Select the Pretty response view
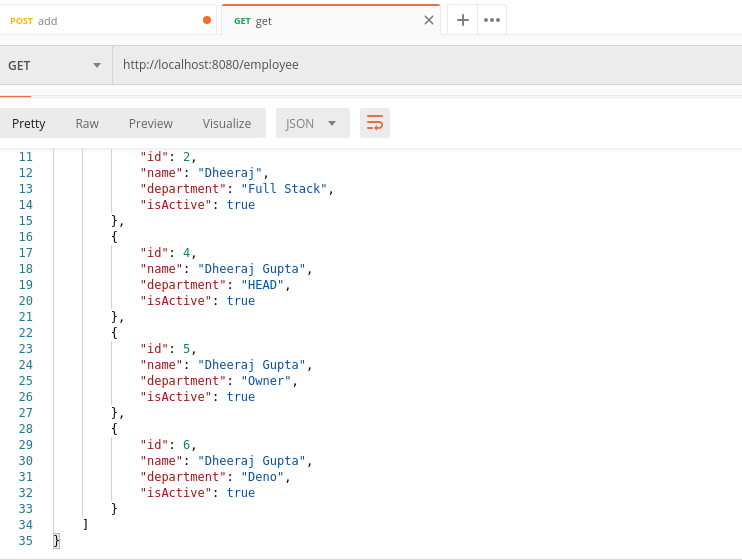742x560 pixels. pos(29,123)
